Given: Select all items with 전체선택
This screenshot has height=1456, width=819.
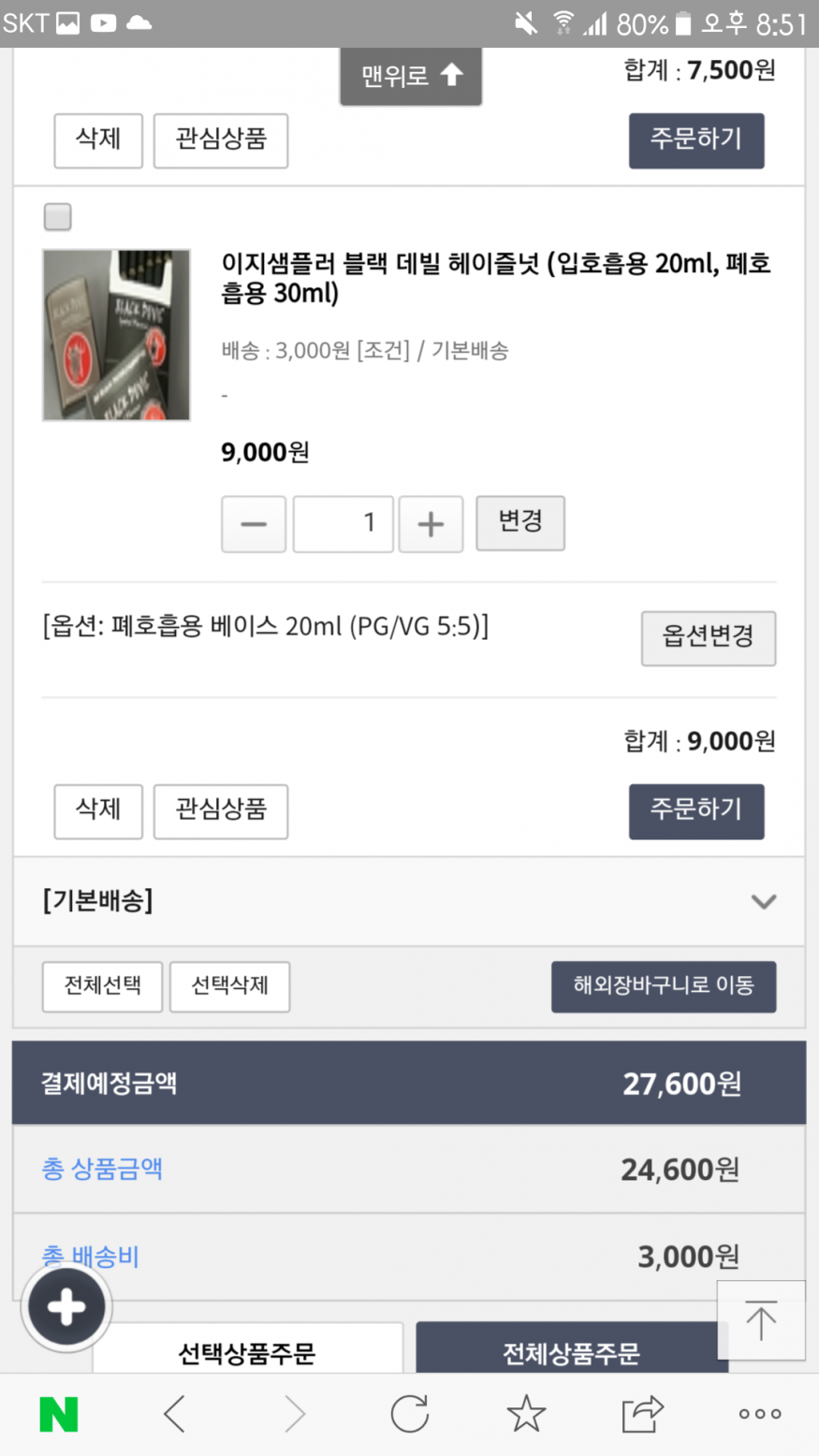Looking at the screenshot, I should pyautogui.click(x=102, y=986).
